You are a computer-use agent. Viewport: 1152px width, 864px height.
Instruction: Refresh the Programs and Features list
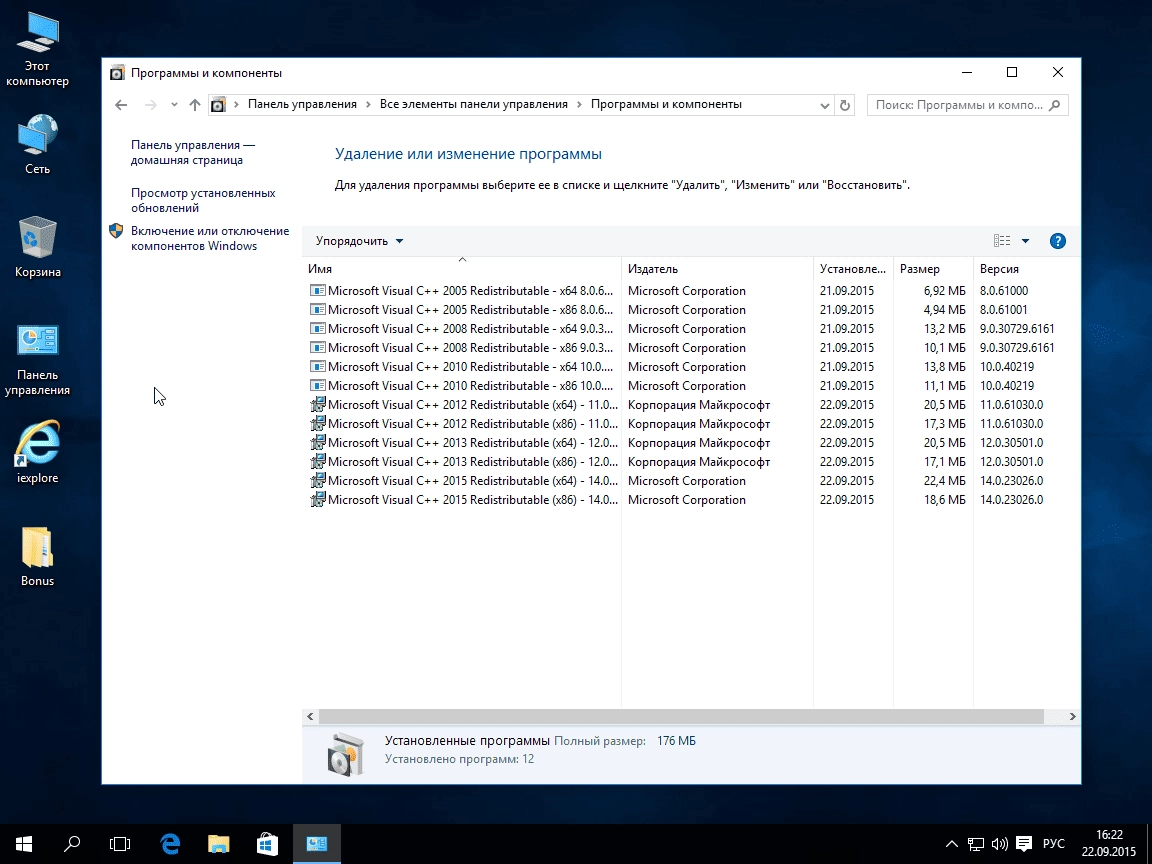(845, 105)
